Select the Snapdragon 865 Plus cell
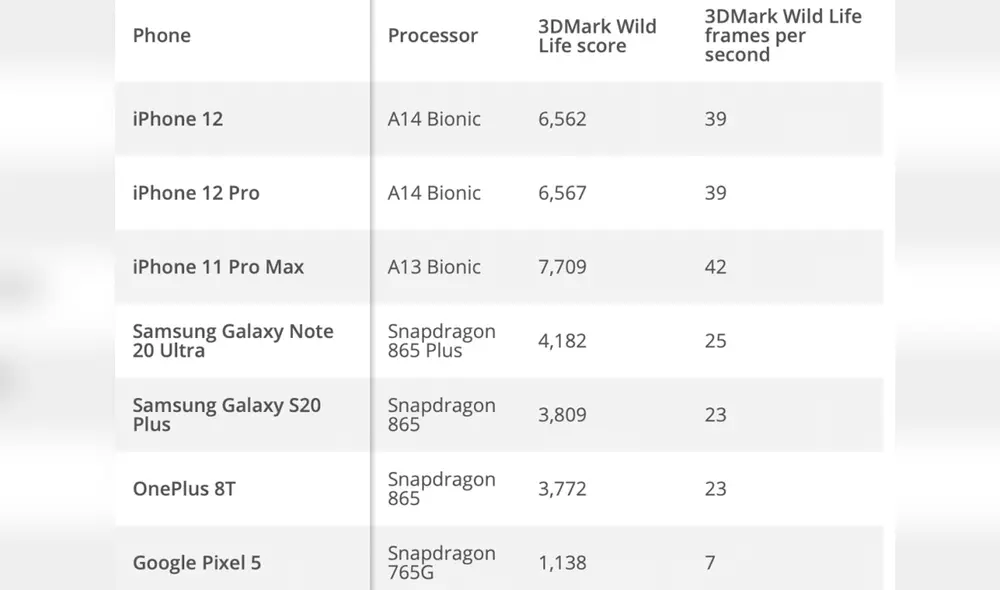 pyautogui.click(x=441, y=341)
